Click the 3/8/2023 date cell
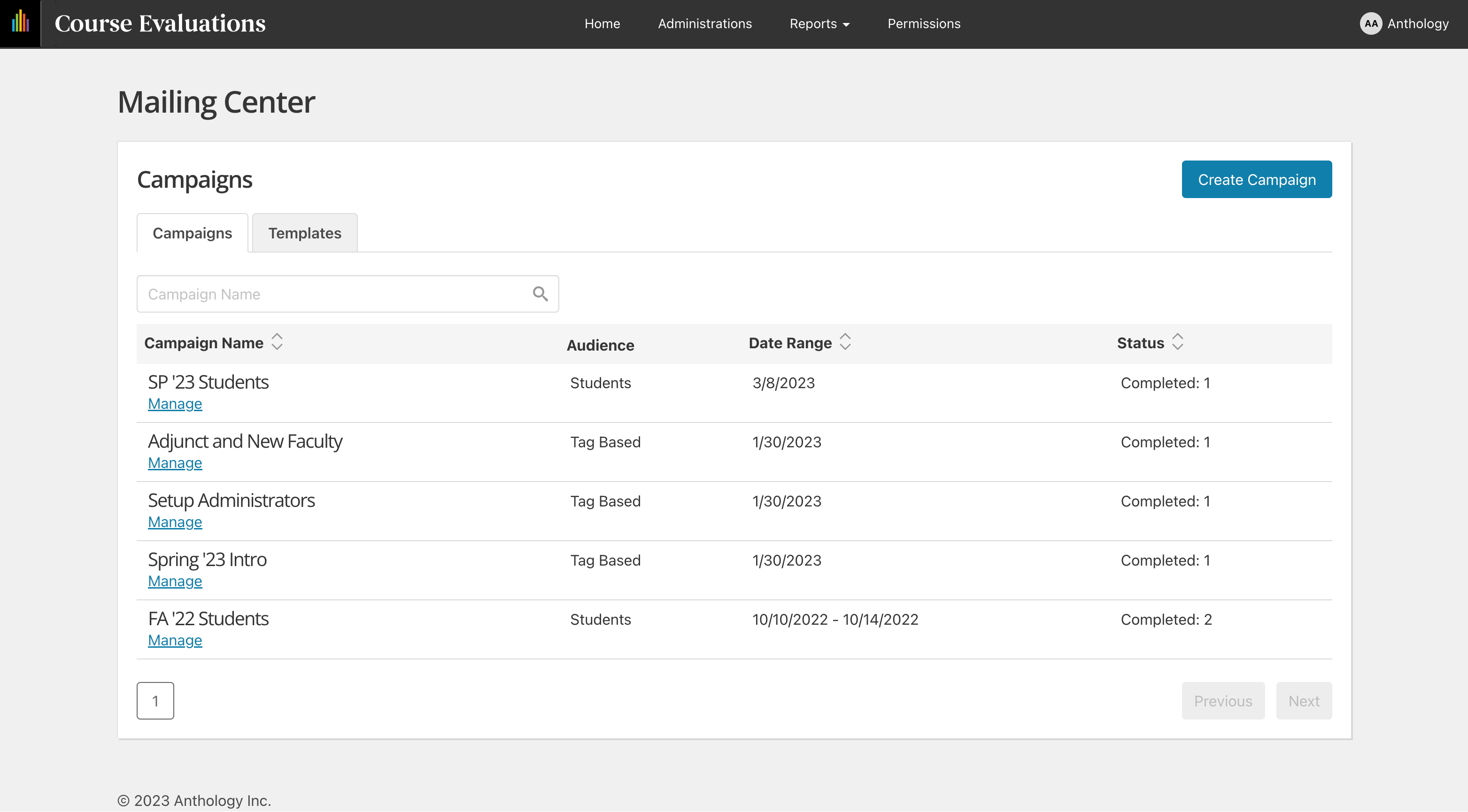The height and width of the screenshot is (812, 1468). (x=784, y=383)
